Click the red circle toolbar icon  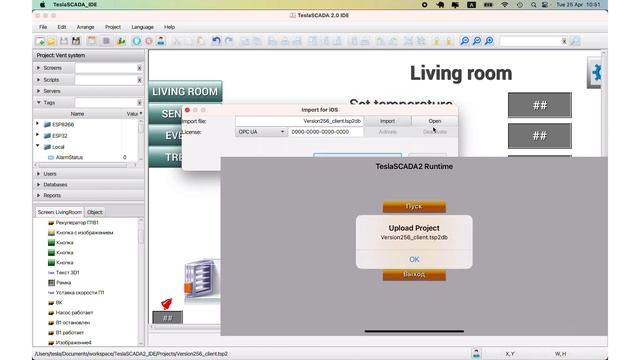149,41
